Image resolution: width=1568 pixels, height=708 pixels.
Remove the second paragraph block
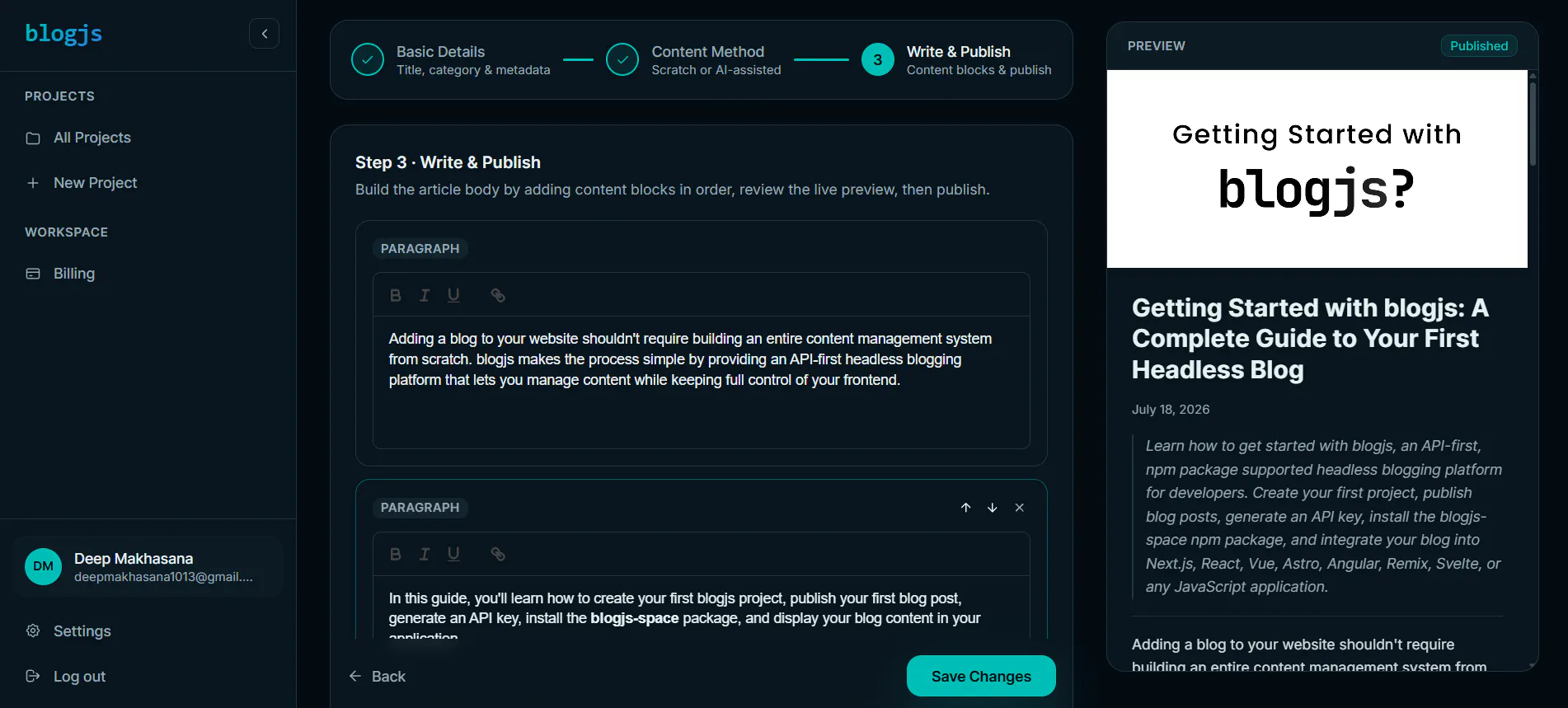tap(1020, 508)
